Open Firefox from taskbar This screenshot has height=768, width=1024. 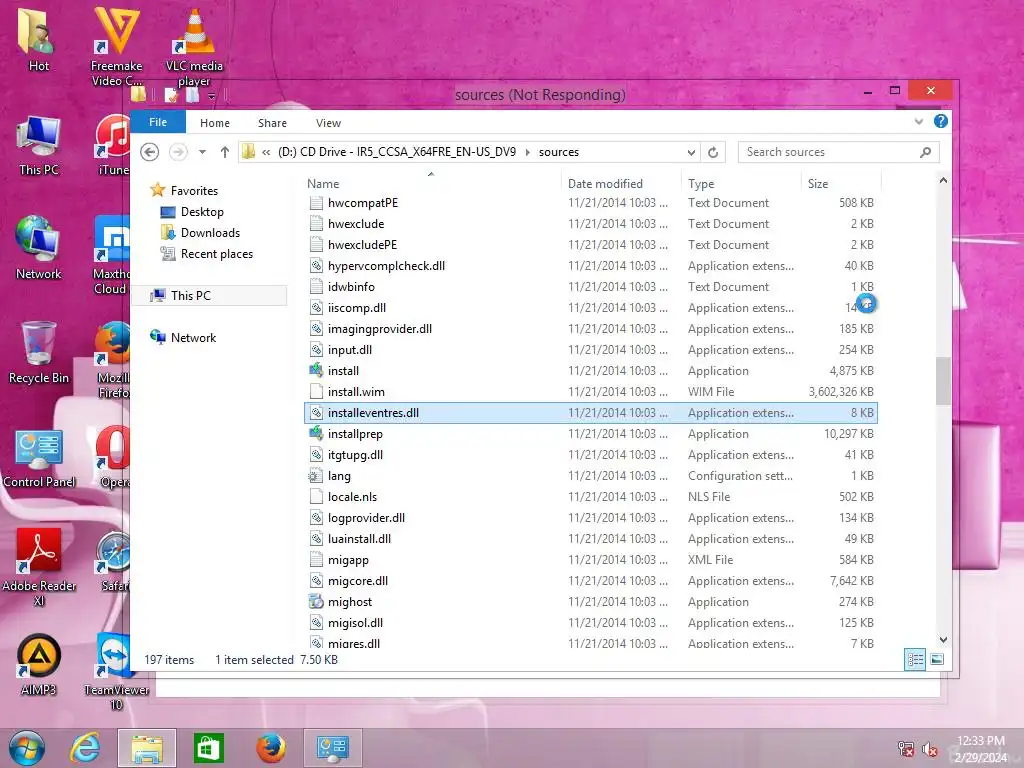[270, 748]
